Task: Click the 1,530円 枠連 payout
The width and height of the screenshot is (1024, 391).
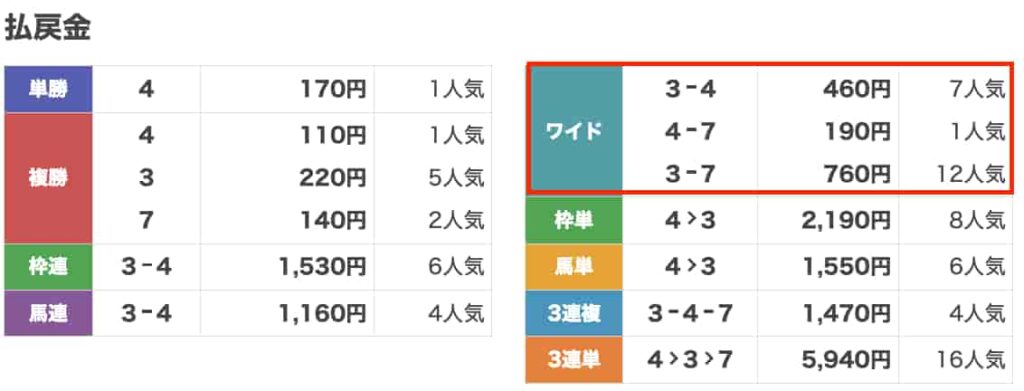Action: [323, 267]
